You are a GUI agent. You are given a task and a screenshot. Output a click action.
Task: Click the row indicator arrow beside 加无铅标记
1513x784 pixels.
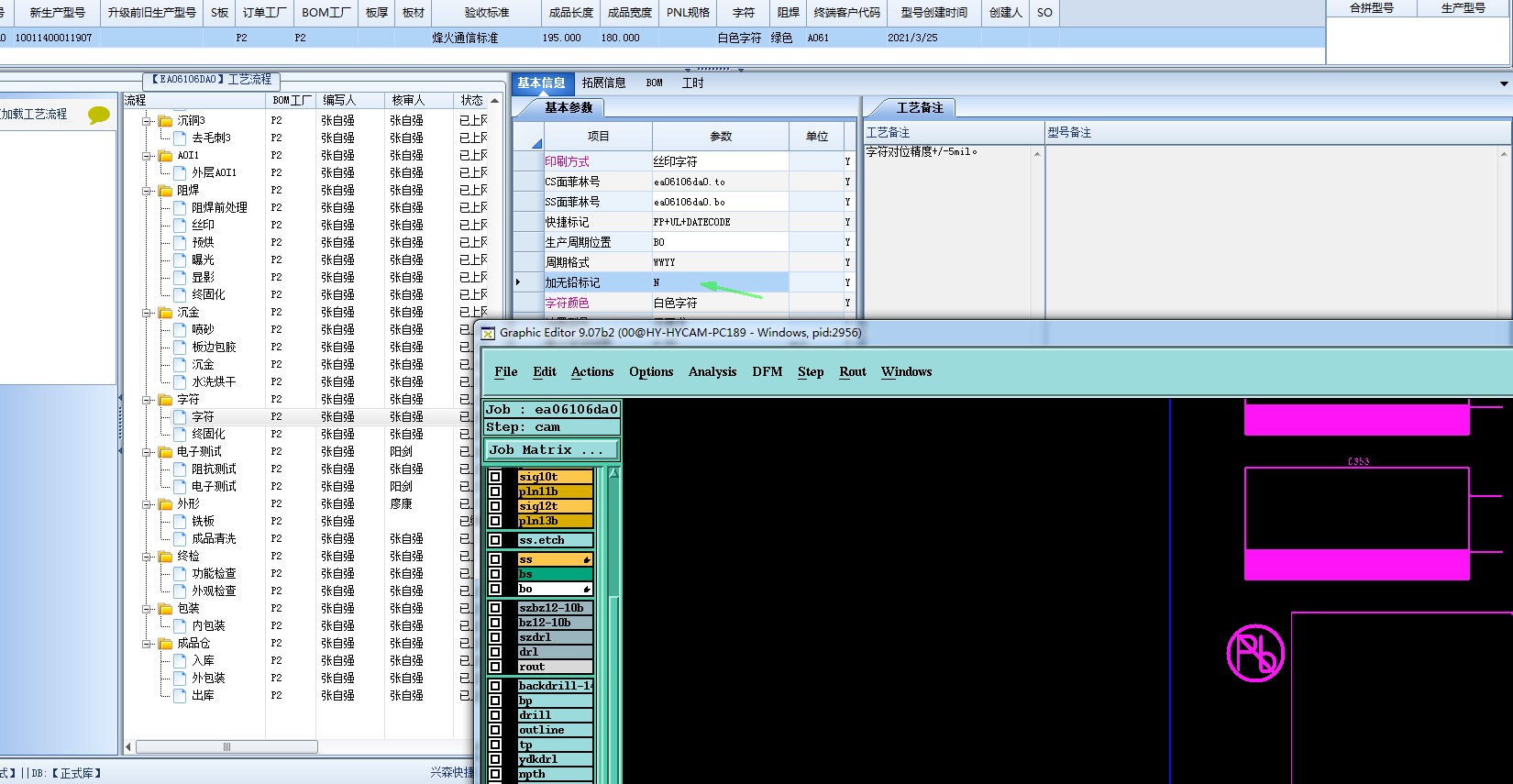518,282
